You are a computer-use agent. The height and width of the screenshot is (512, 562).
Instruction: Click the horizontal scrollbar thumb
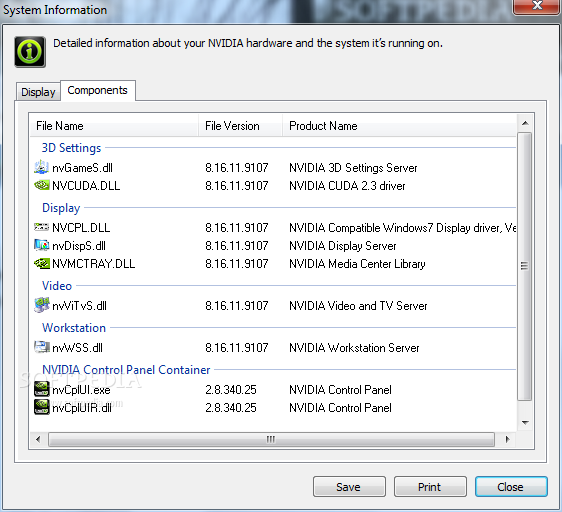271,440
